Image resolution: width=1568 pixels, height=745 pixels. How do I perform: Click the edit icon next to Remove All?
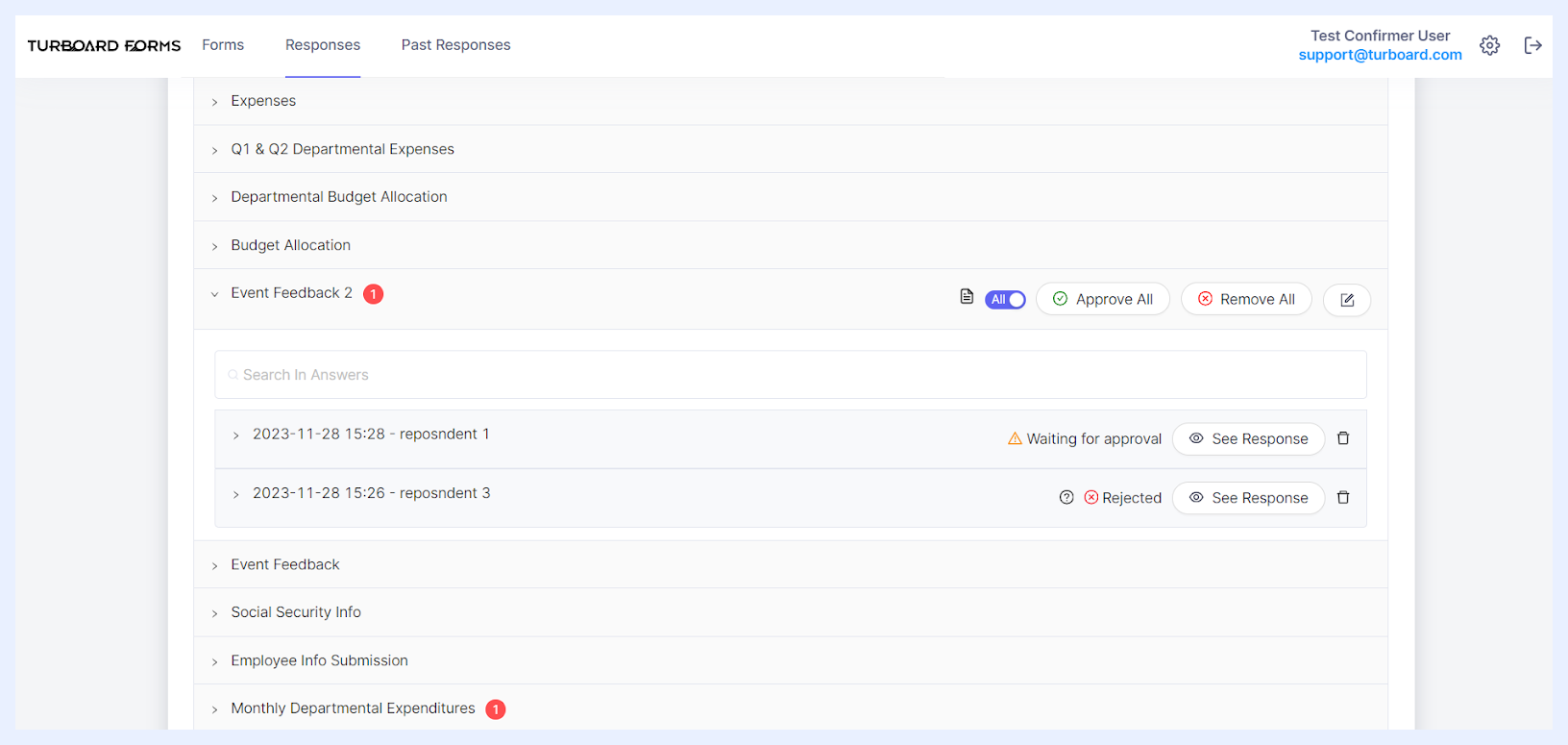tap(1347, 300)
